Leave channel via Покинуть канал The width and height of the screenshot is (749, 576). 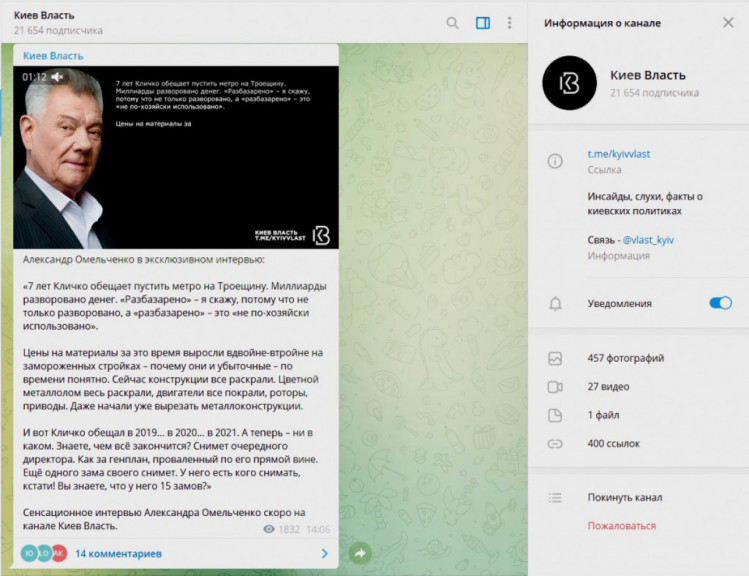pos(624,498)
